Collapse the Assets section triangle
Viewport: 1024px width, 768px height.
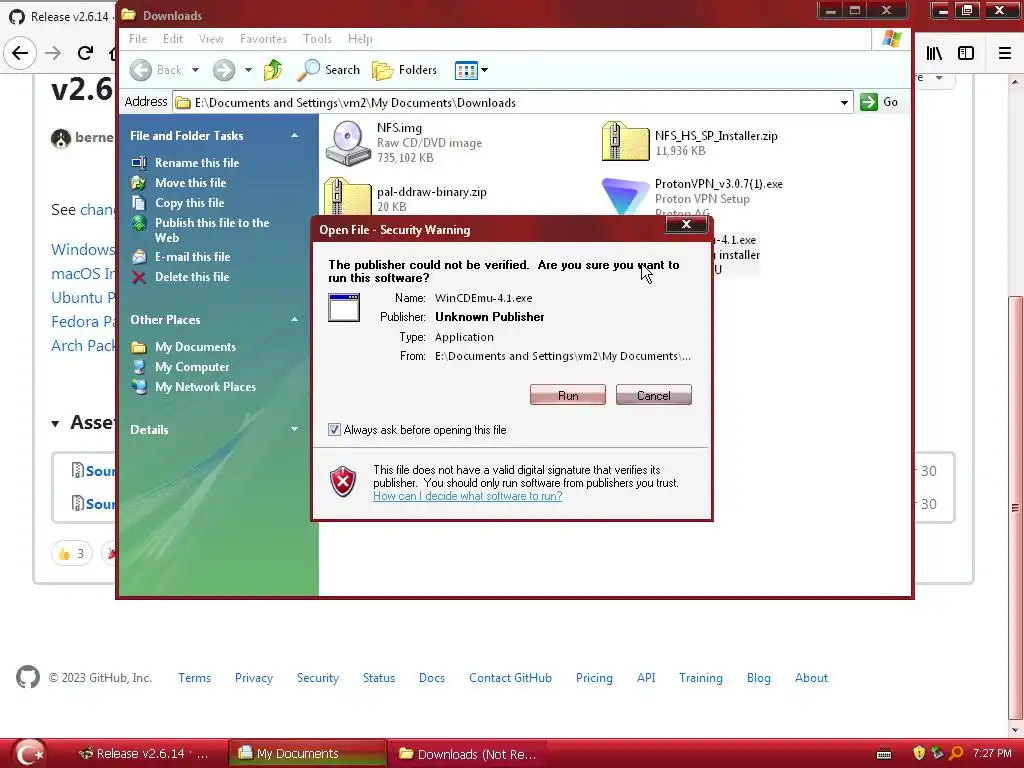[x=56, y=424]
